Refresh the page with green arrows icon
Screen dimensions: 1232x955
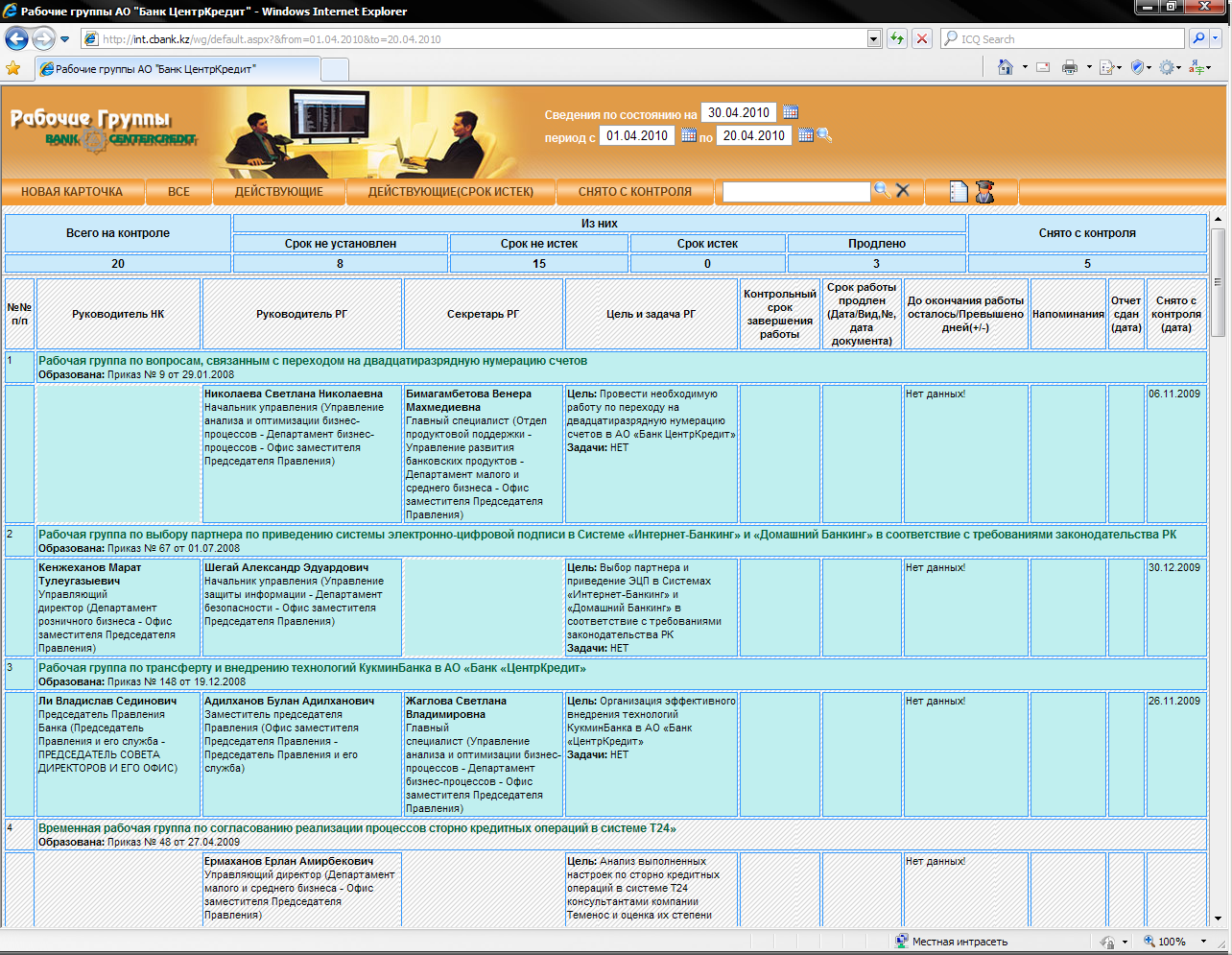click(897, 39)
